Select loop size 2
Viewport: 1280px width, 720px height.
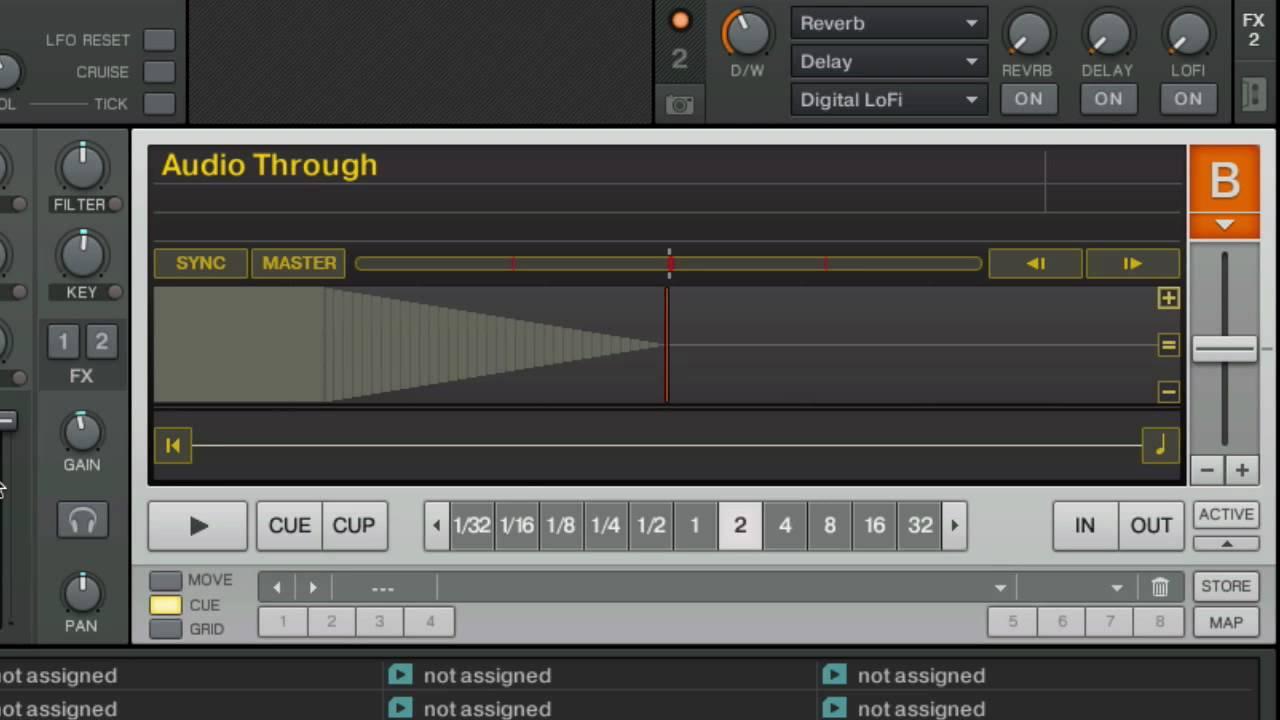tap(740, 526)
